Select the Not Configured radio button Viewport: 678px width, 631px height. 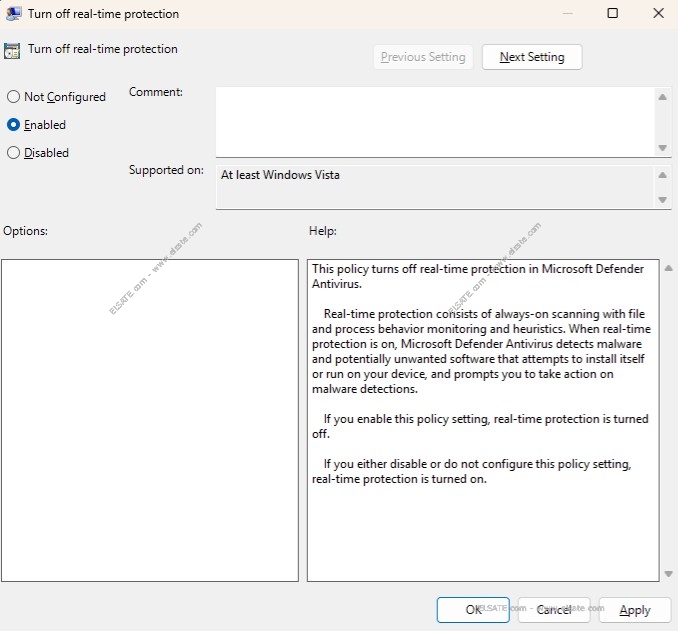click(14, 97)
